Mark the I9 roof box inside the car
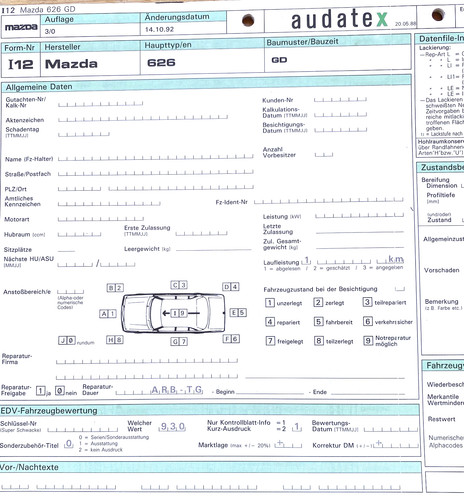This screenshot has width=464, height=500. (x=178, y=313)
